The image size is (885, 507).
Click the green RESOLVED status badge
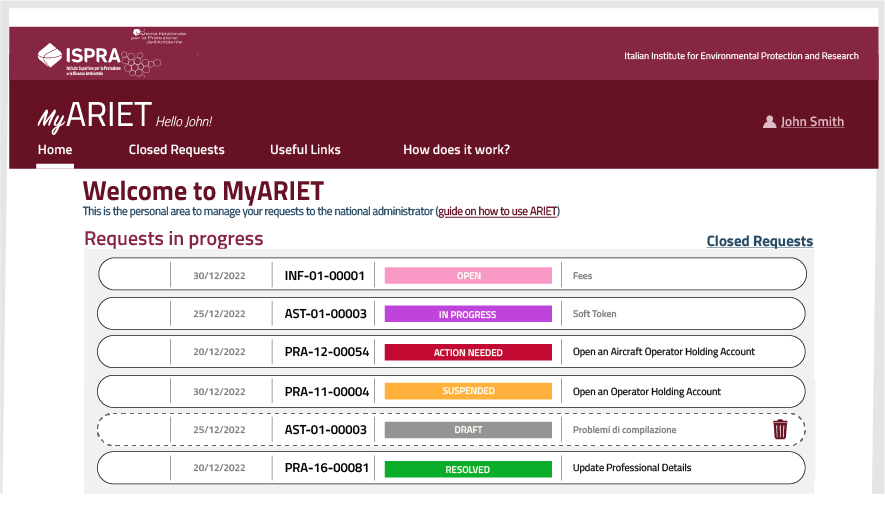click(x=468, y=469)
